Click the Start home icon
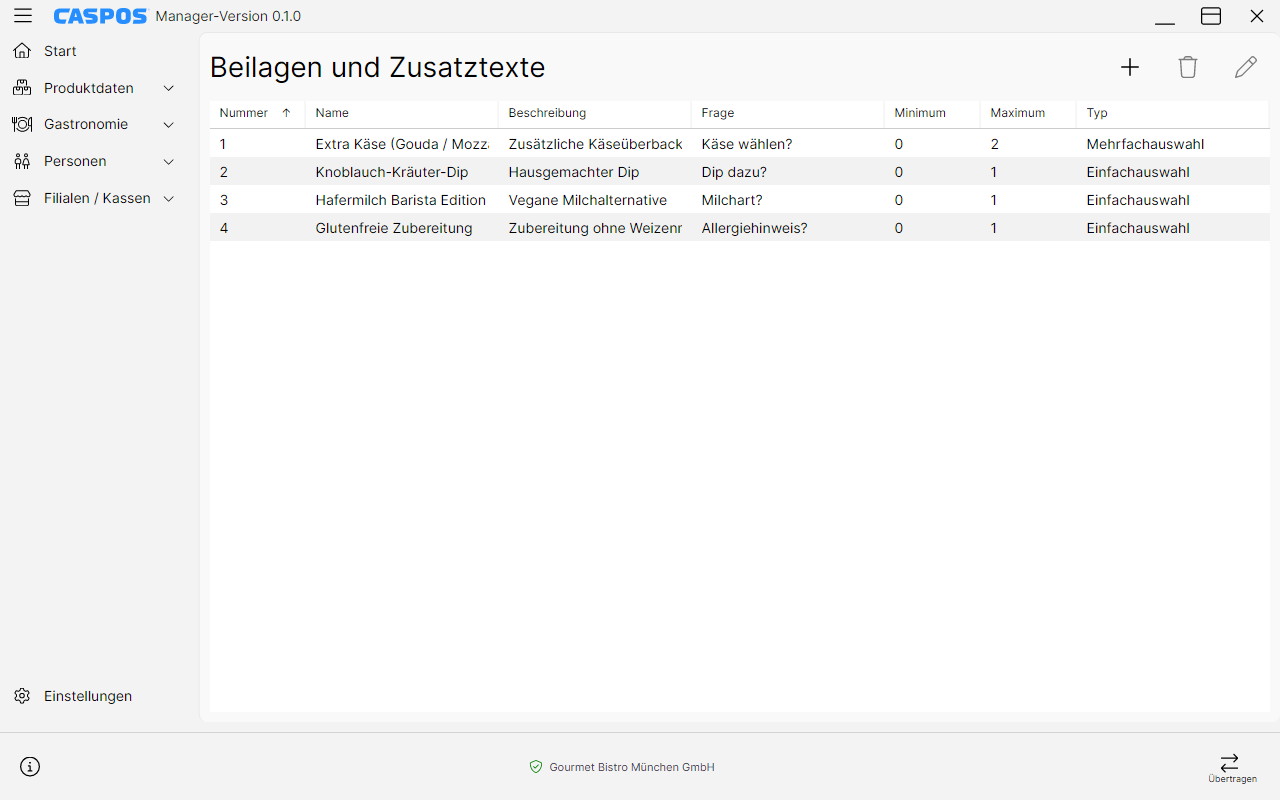Screen dimensions: 1280x800 pos(22,51)
